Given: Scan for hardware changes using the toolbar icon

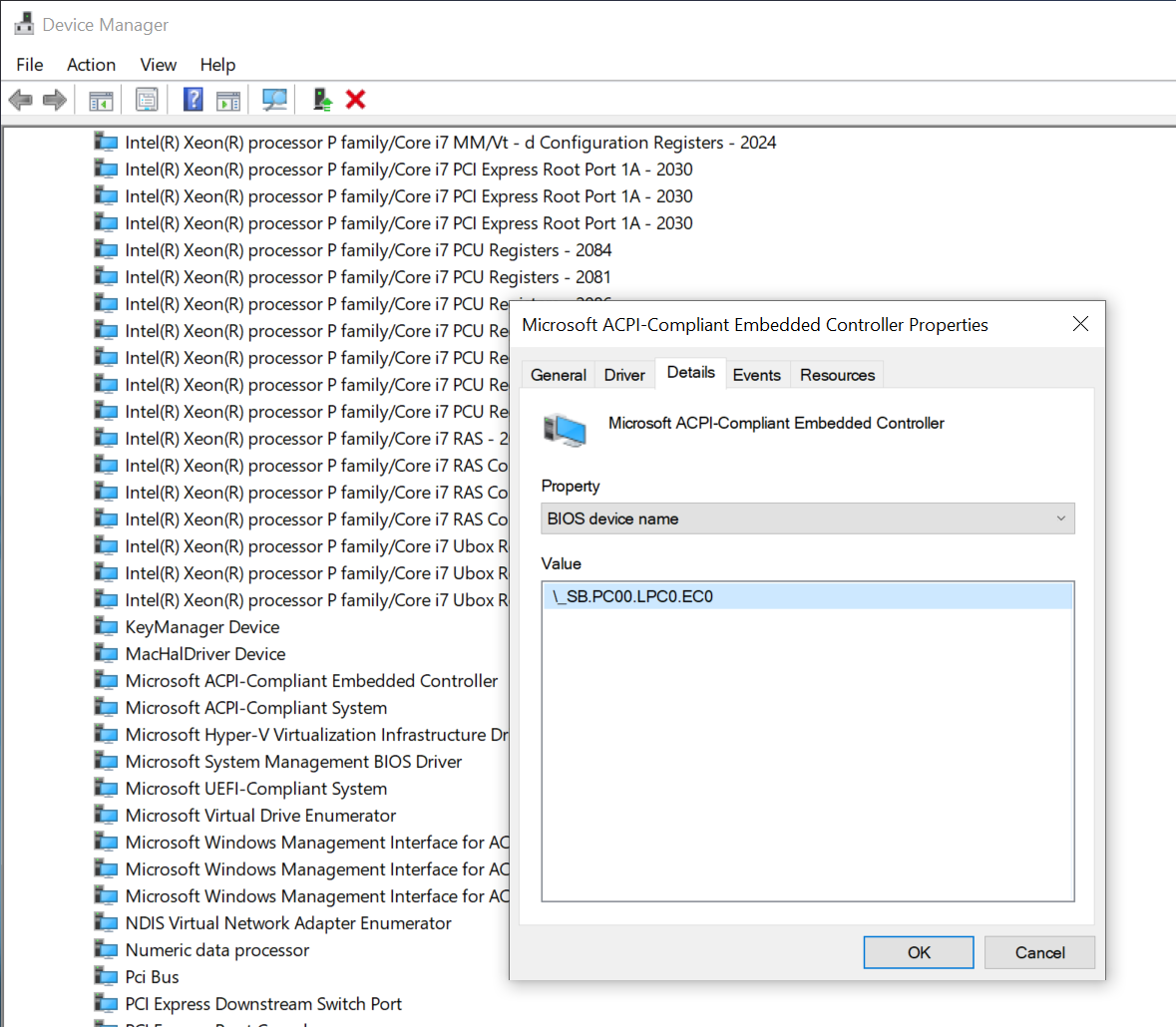Looking at the screenshot, I should [x=274, y=100].
